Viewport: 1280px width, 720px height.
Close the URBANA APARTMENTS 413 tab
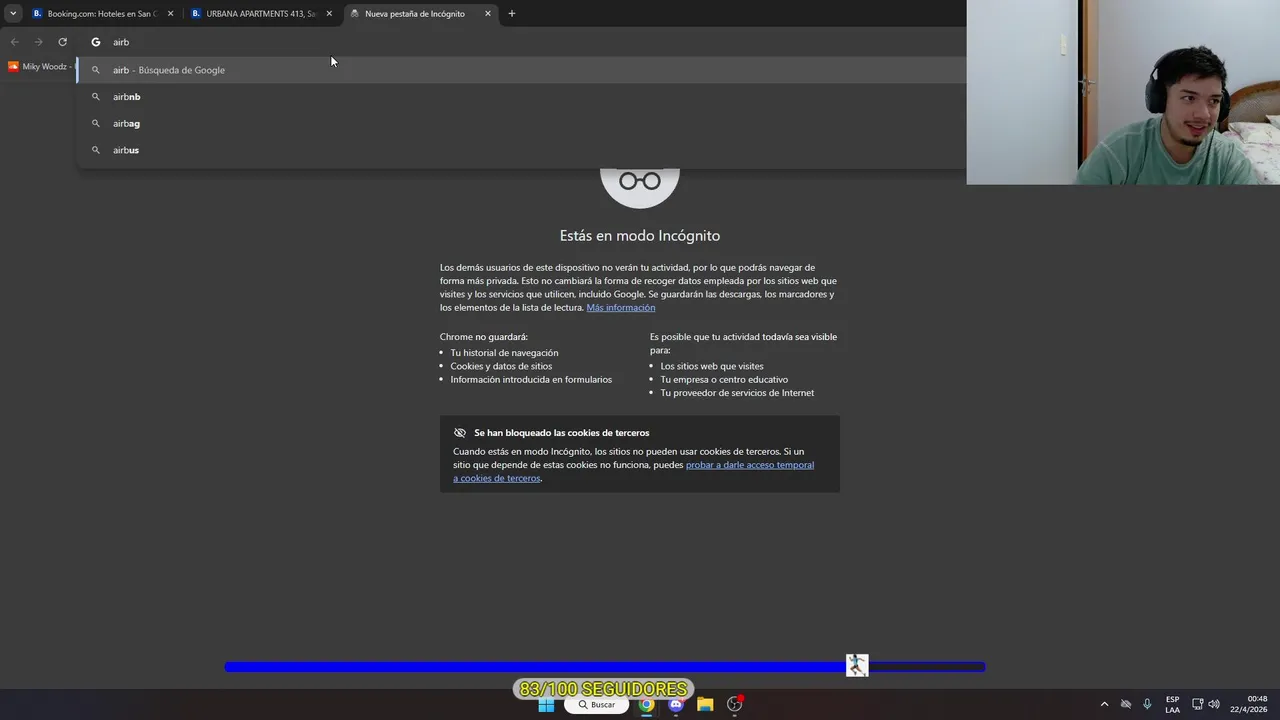click(329, 14)
